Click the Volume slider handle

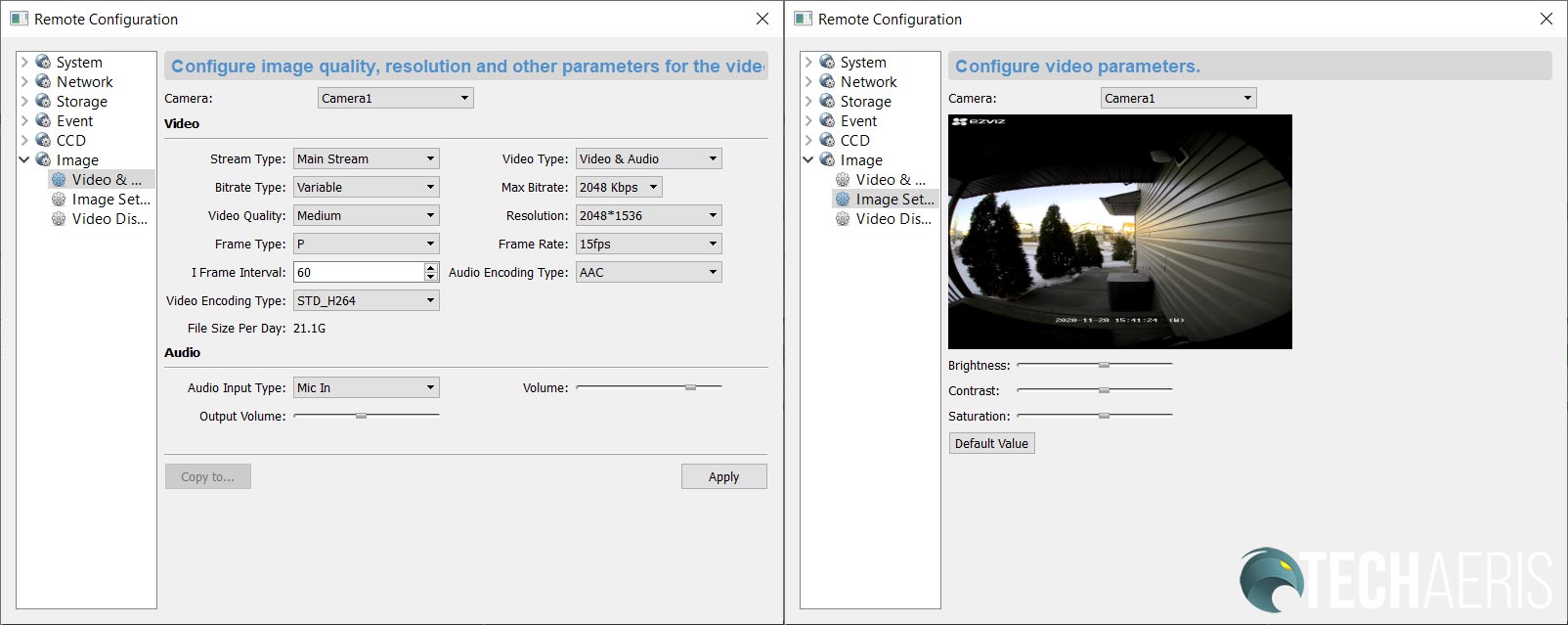pyautogui.click(x=690, y=387)
